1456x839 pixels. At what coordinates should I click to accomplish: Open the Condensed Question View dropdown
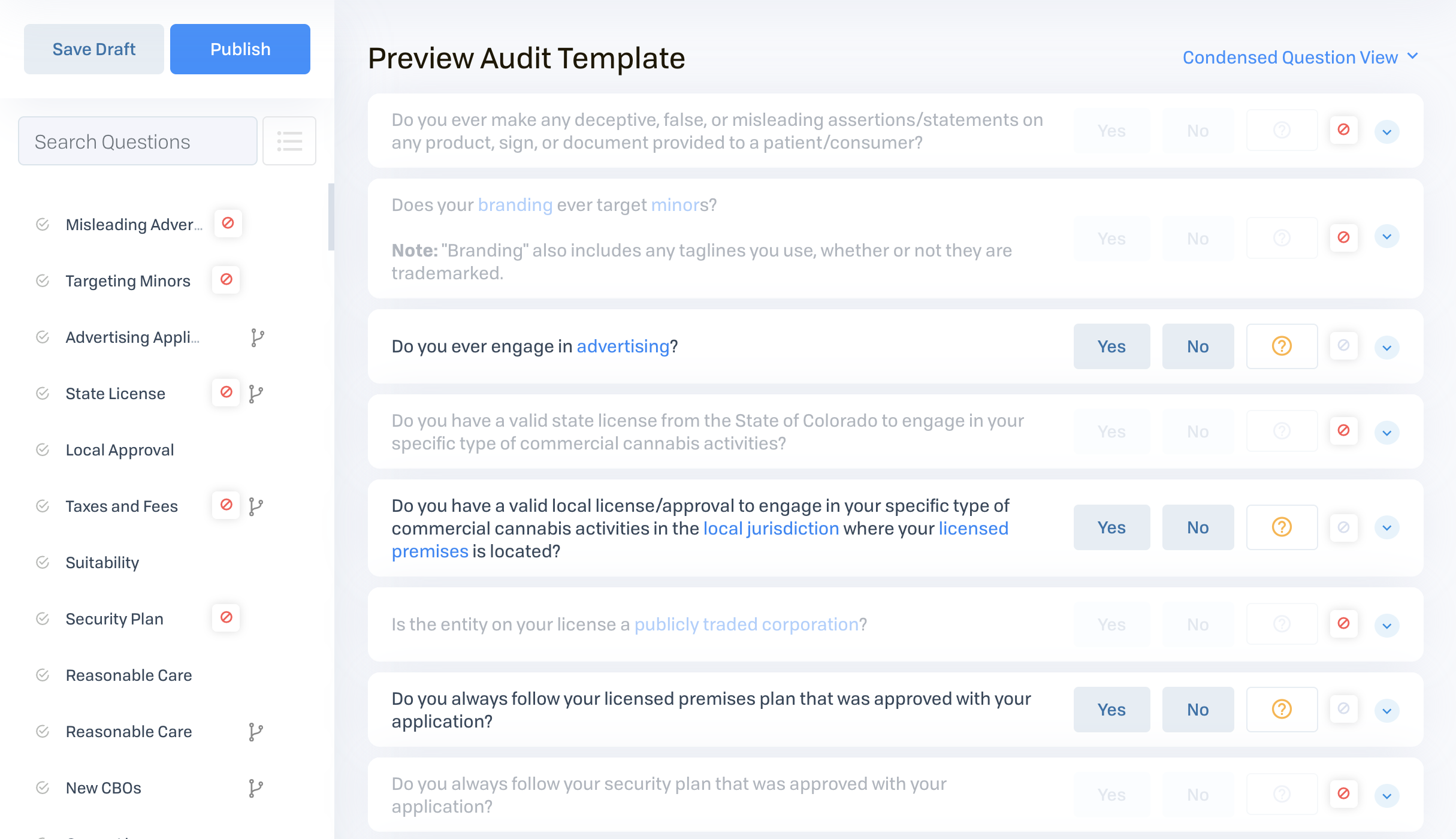click(x=1300, y=58)
